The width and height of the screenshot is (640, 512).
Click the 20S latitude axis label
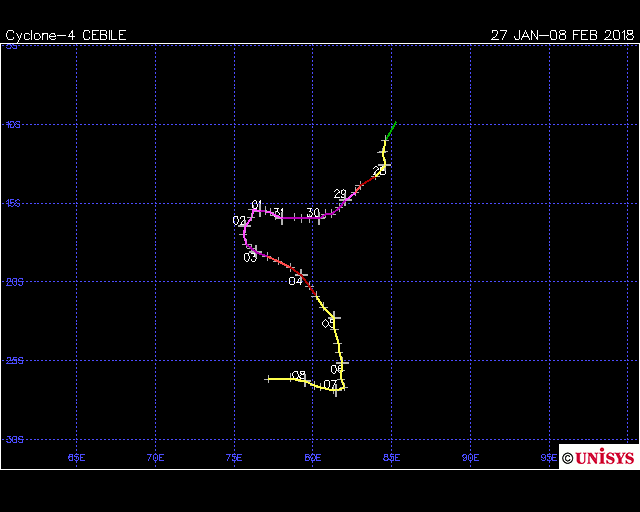(13, 282)
